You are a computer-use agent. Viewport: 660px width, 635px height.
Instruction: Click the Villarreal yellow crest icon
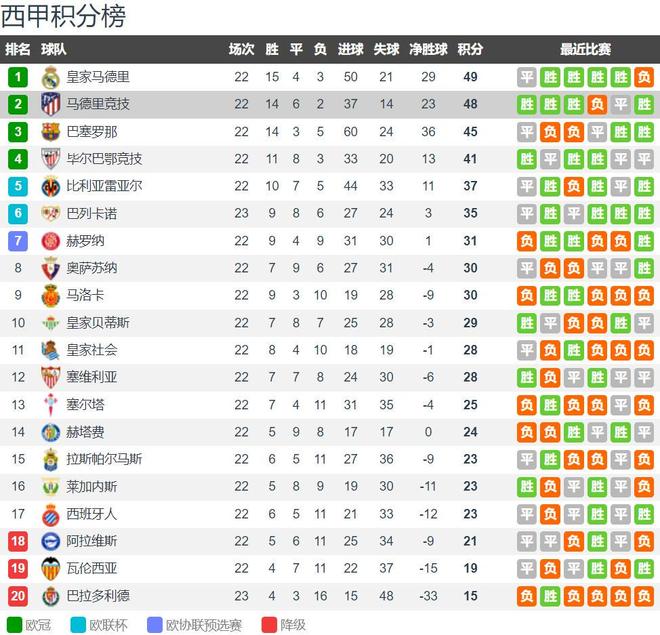click(x=50, y=186)
